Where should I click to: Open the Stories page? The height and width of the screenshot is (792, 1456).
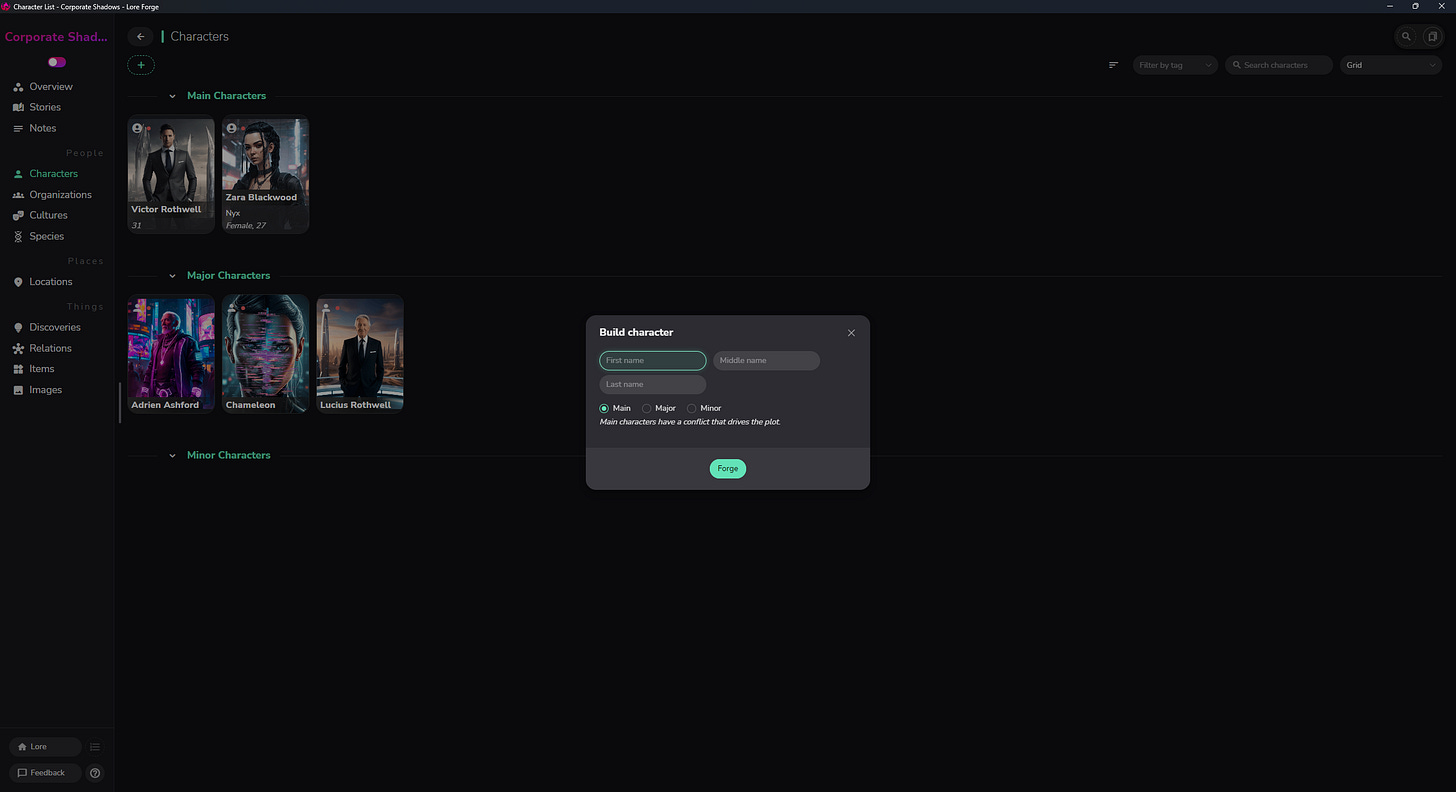pyautogui.click(x=44, y=107)
